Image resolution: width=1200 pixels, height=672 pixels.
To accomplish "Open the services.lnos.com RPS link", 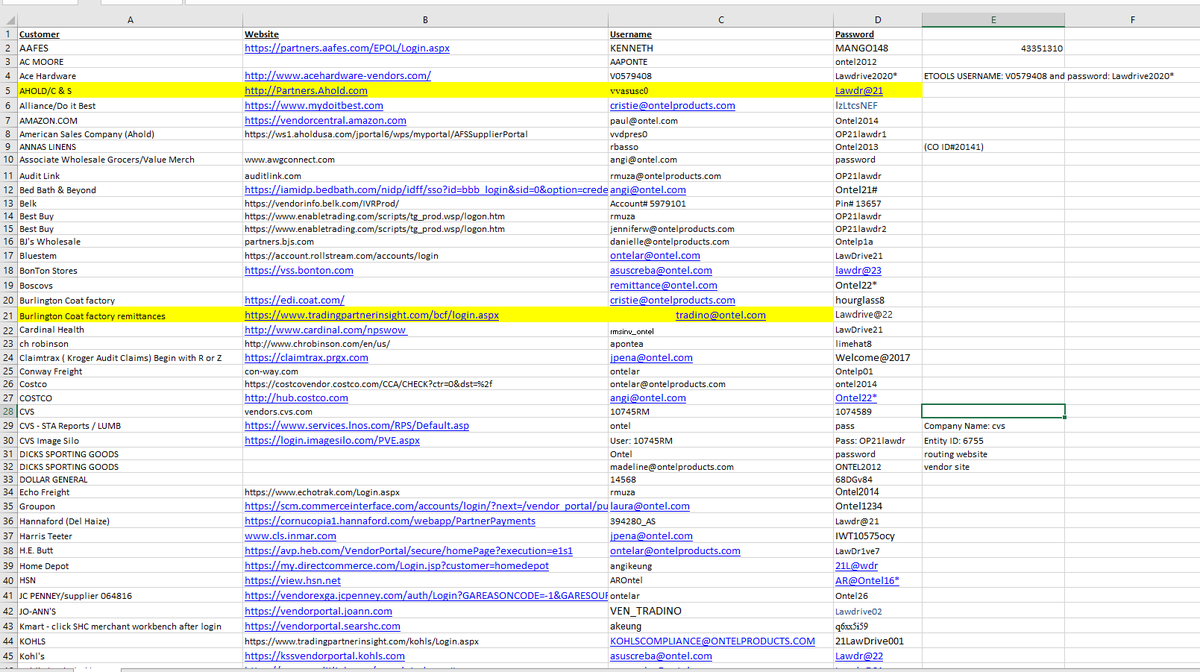I will click(x=357, y=425).
